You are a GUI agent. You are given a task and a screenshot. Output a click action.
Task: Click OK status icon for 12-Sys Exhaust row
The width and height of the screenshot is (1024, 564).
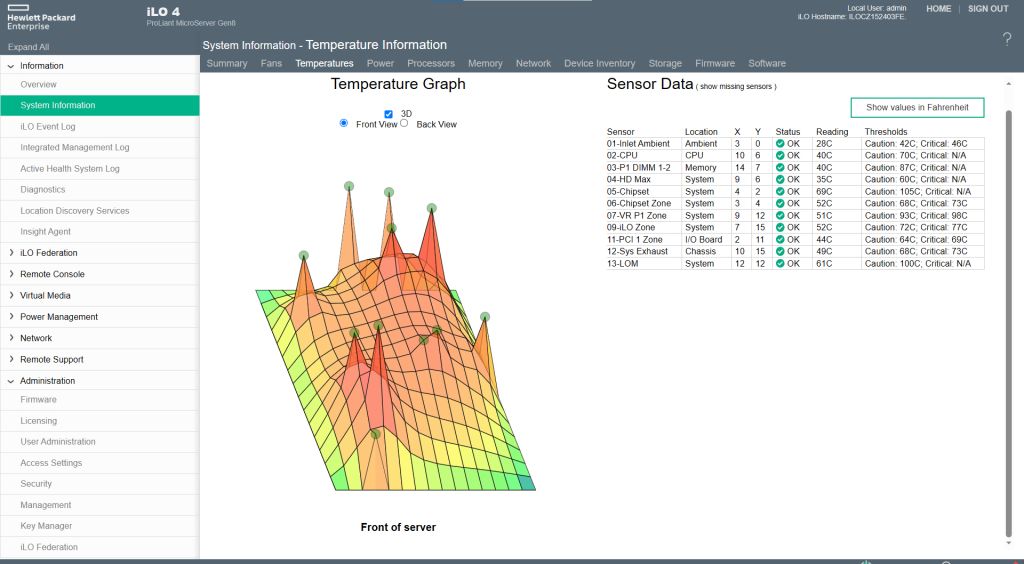pyautogui.click(x=780, y=251)
